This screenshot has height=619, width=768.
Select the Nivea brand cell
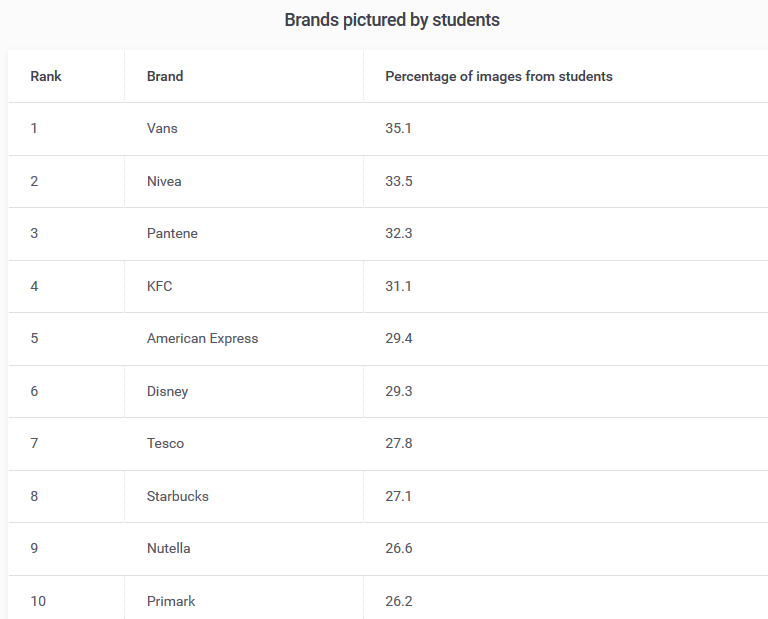(x=164, y=181)
